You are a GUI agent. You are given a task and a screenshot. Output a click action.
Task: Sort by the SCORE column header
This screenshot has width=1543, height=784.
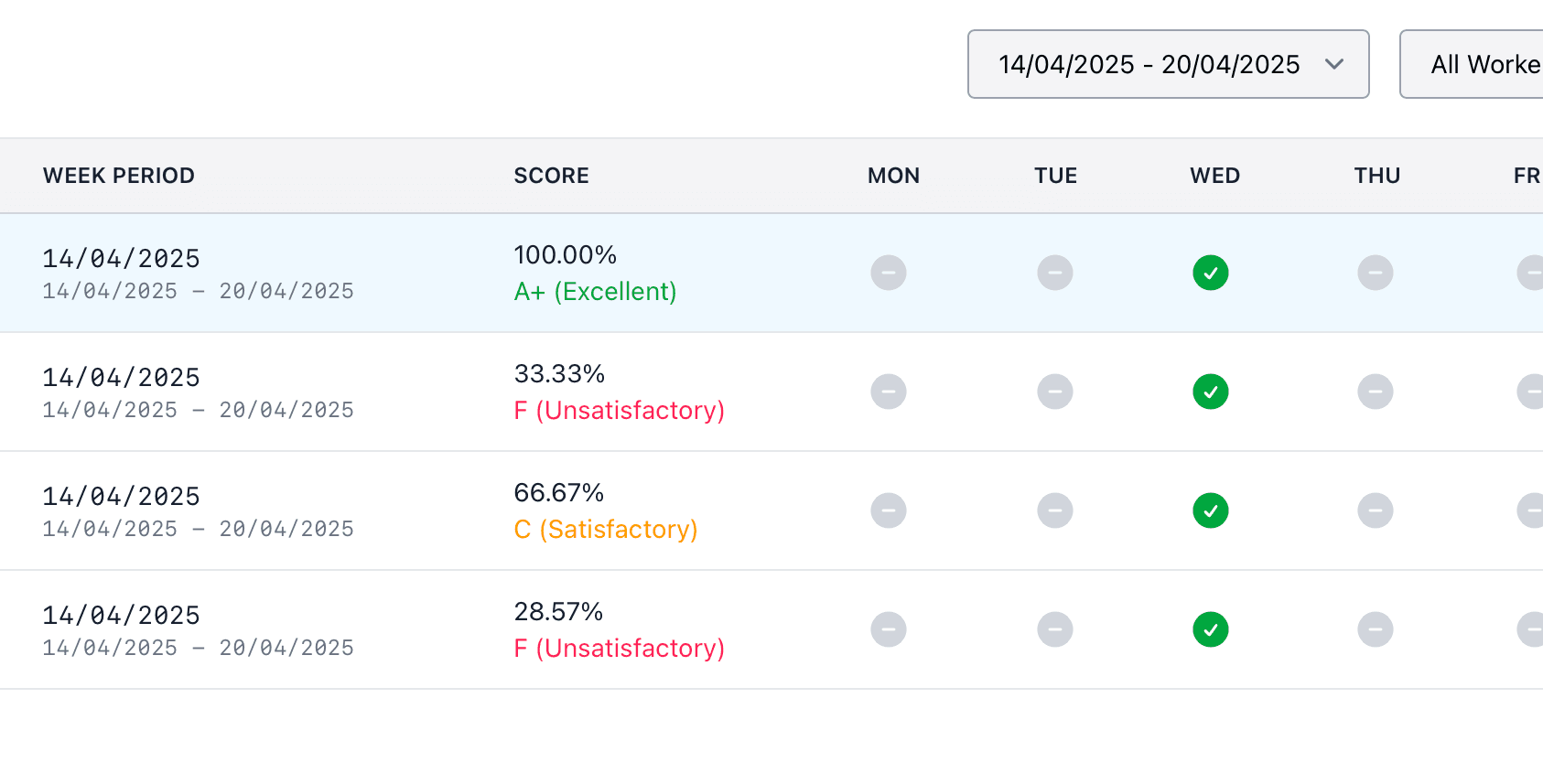coord(551,176)
